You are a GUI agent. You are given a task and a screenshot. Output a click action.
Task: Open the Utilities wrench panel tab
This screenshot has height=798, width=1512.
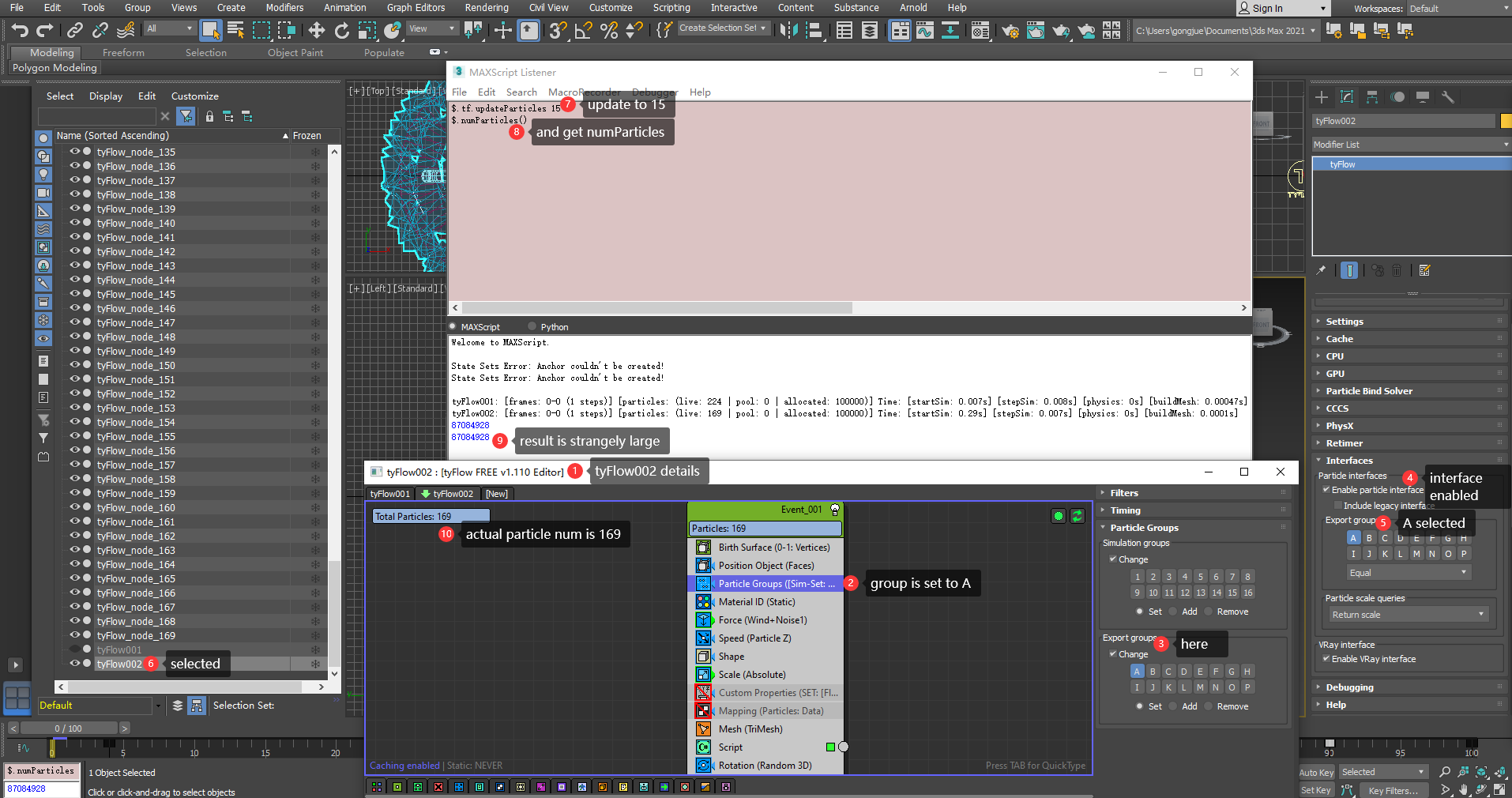(x=1448, y=97)
